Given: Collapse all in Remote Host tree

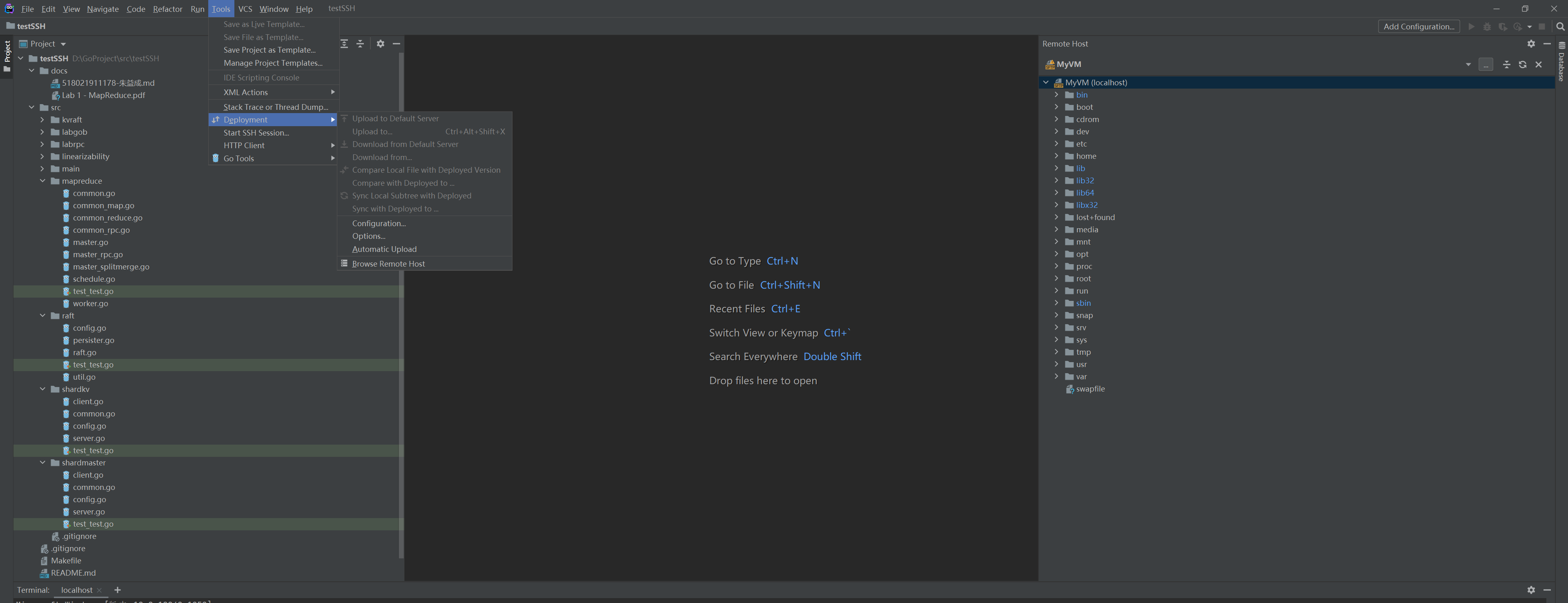Looking at the screenshot, I should click(x=1506, y=65).
